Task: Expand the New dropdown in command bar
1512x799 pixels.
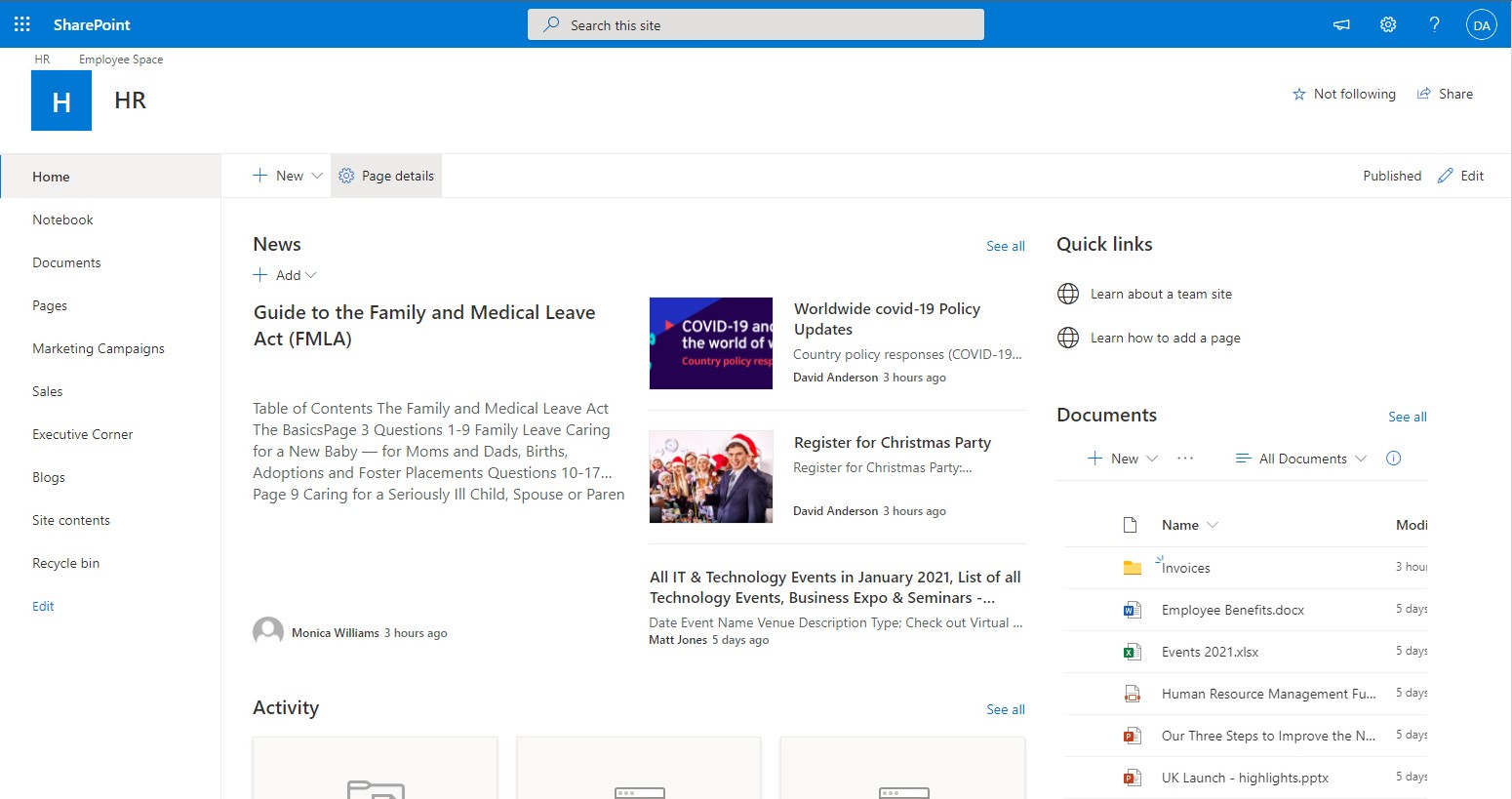Action: (287, 176)
